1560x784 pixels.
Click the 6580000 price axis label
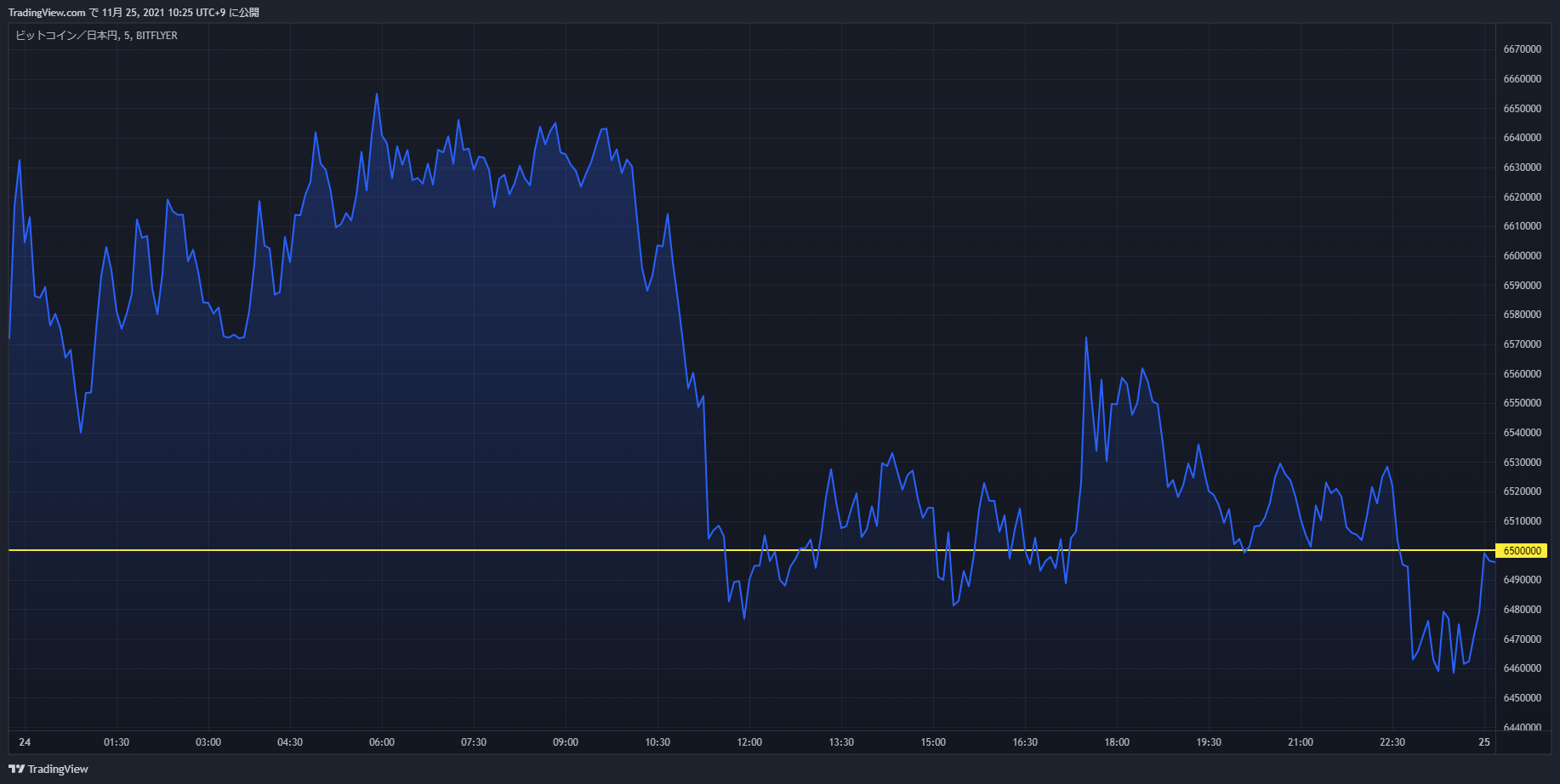tap(1523, 315)
